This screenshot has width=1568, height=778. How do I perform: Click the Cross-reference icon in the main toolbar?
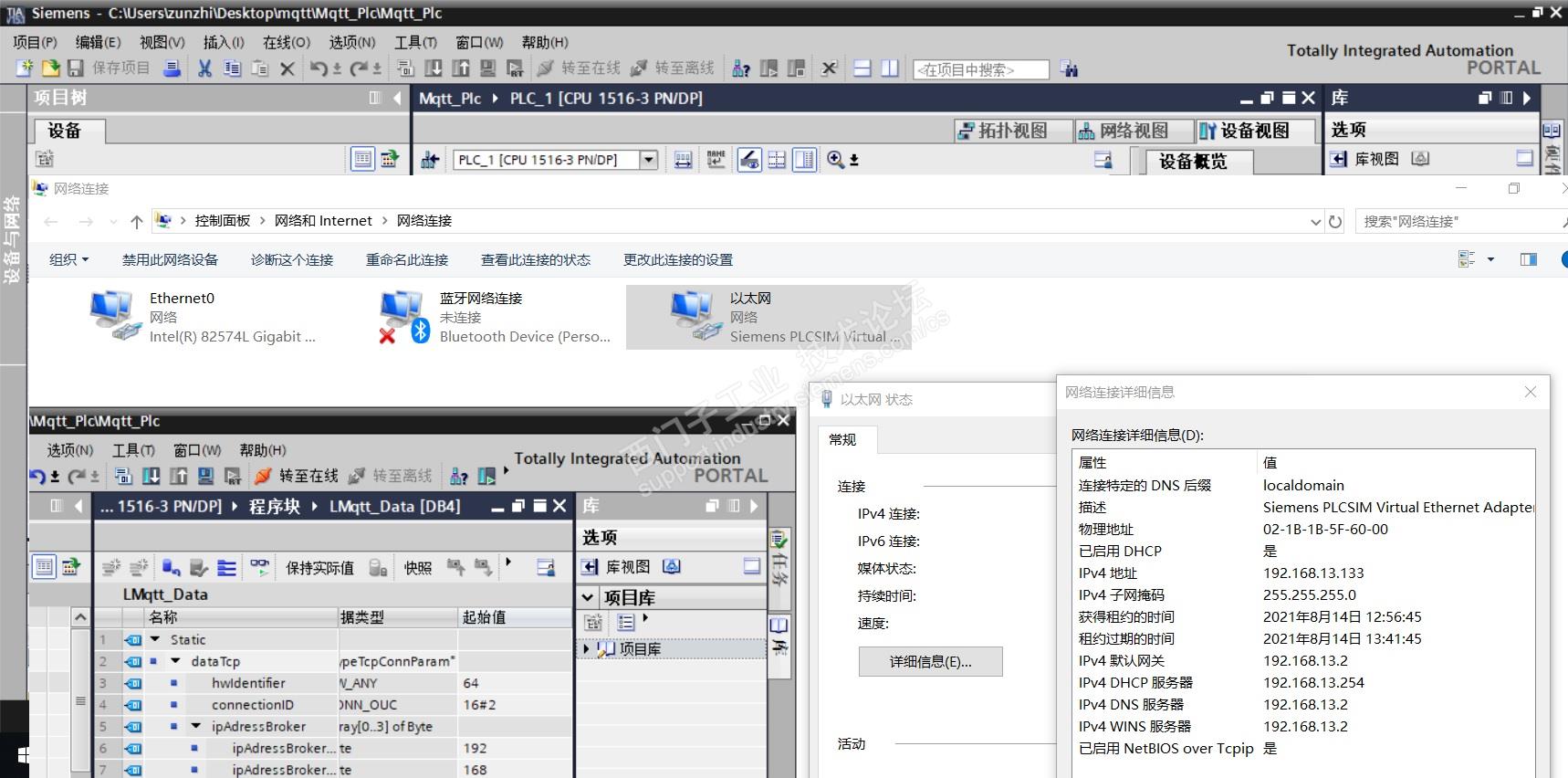830,68
